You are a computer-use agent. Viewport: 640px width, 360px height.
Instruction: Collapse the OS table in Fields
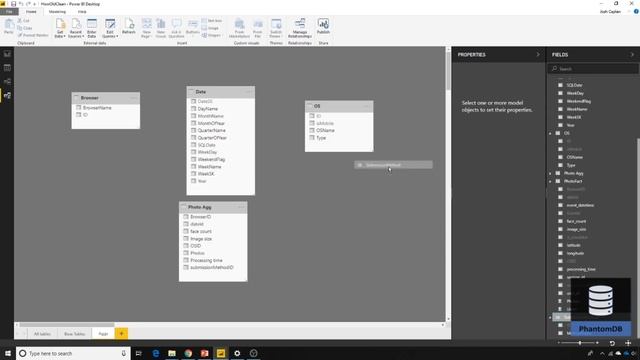pyautogui.click(x=550, y=133)
